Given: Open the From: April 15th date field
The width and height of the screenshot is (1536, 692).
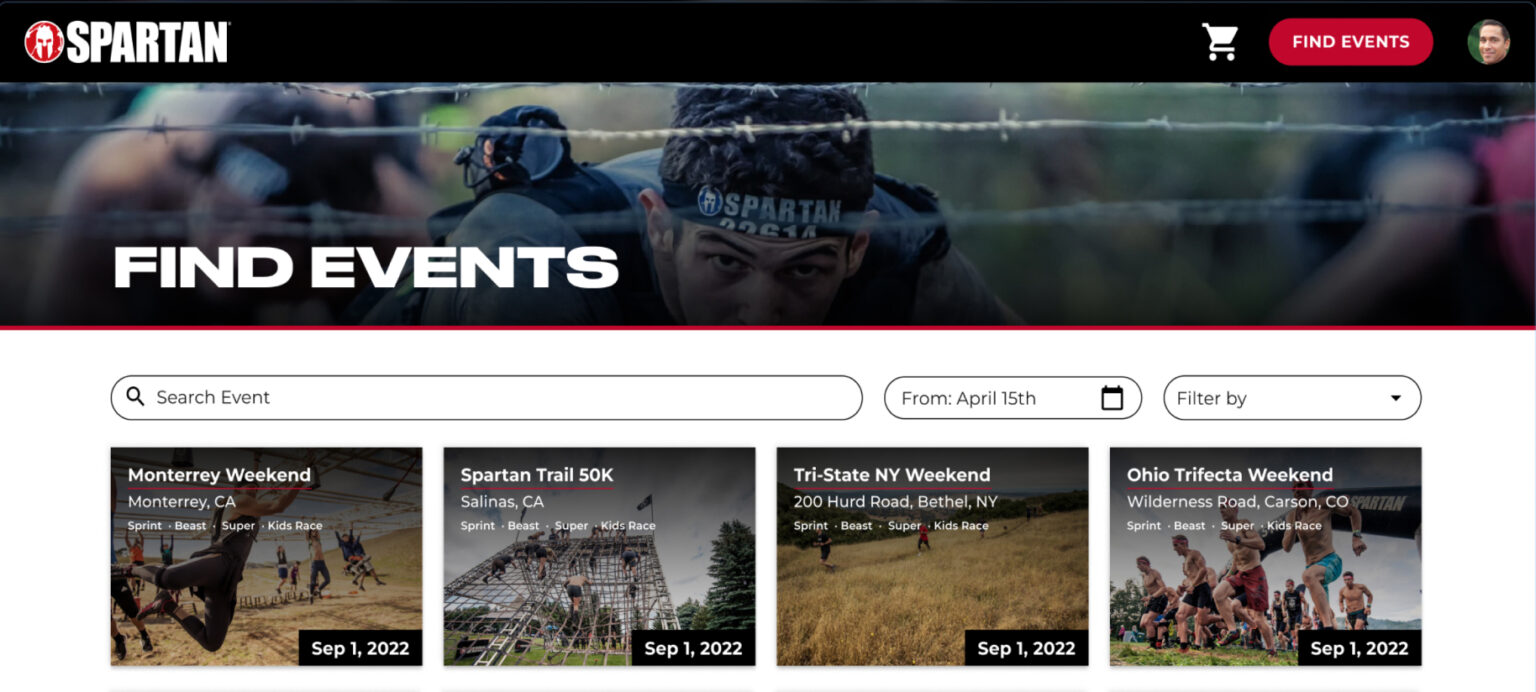Looking at the screenshot, I should point(1013,398).
